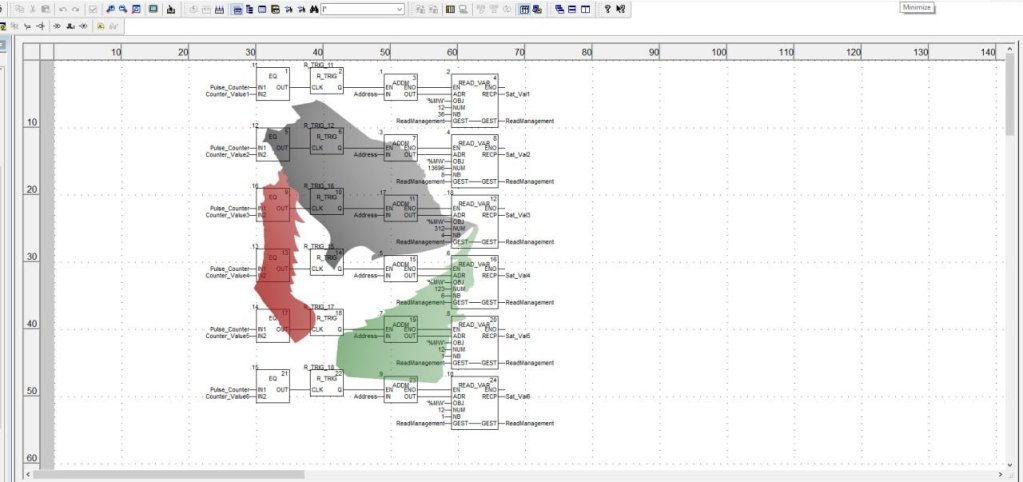Open the toolbar search combo box dropdown

[x=399, y=9]
